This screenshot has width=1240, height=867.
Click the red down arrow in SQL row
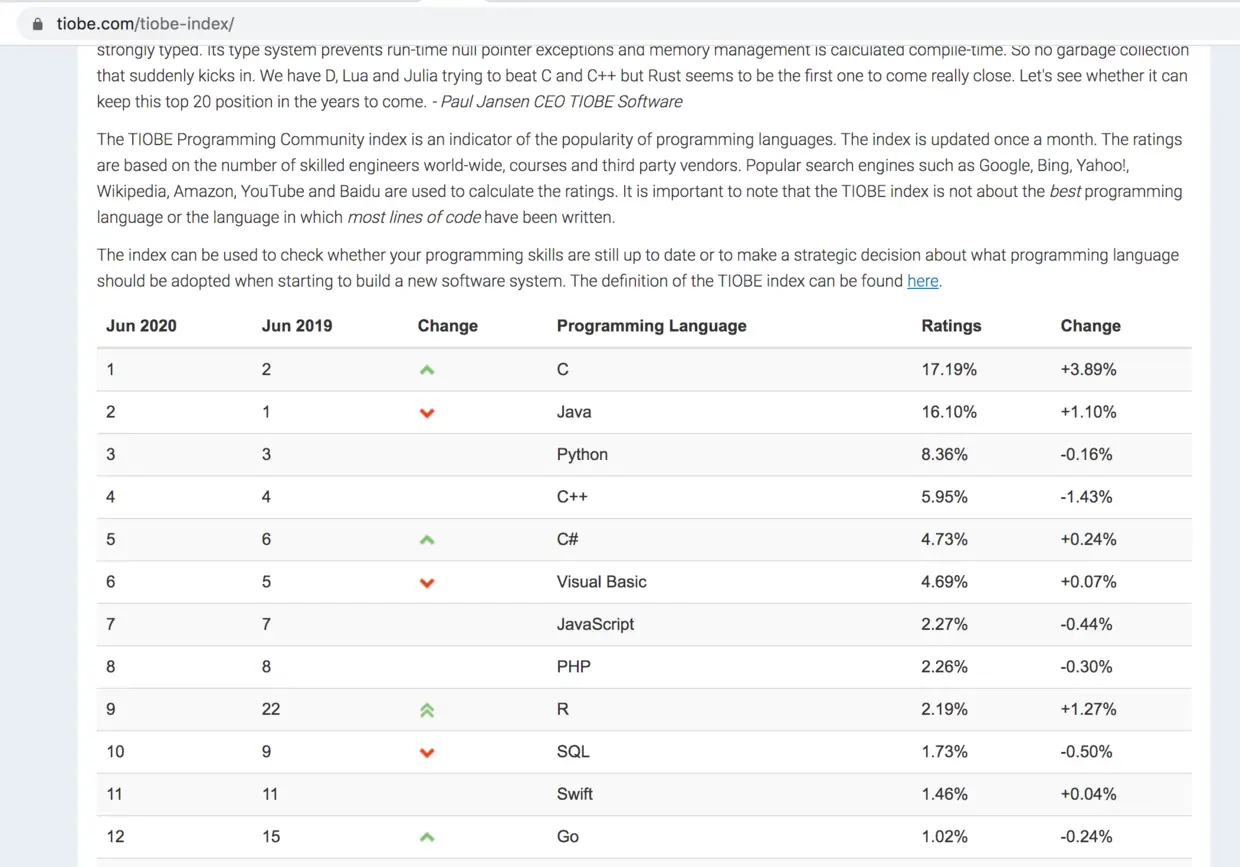pyautogui.click(x=427, y=753)
